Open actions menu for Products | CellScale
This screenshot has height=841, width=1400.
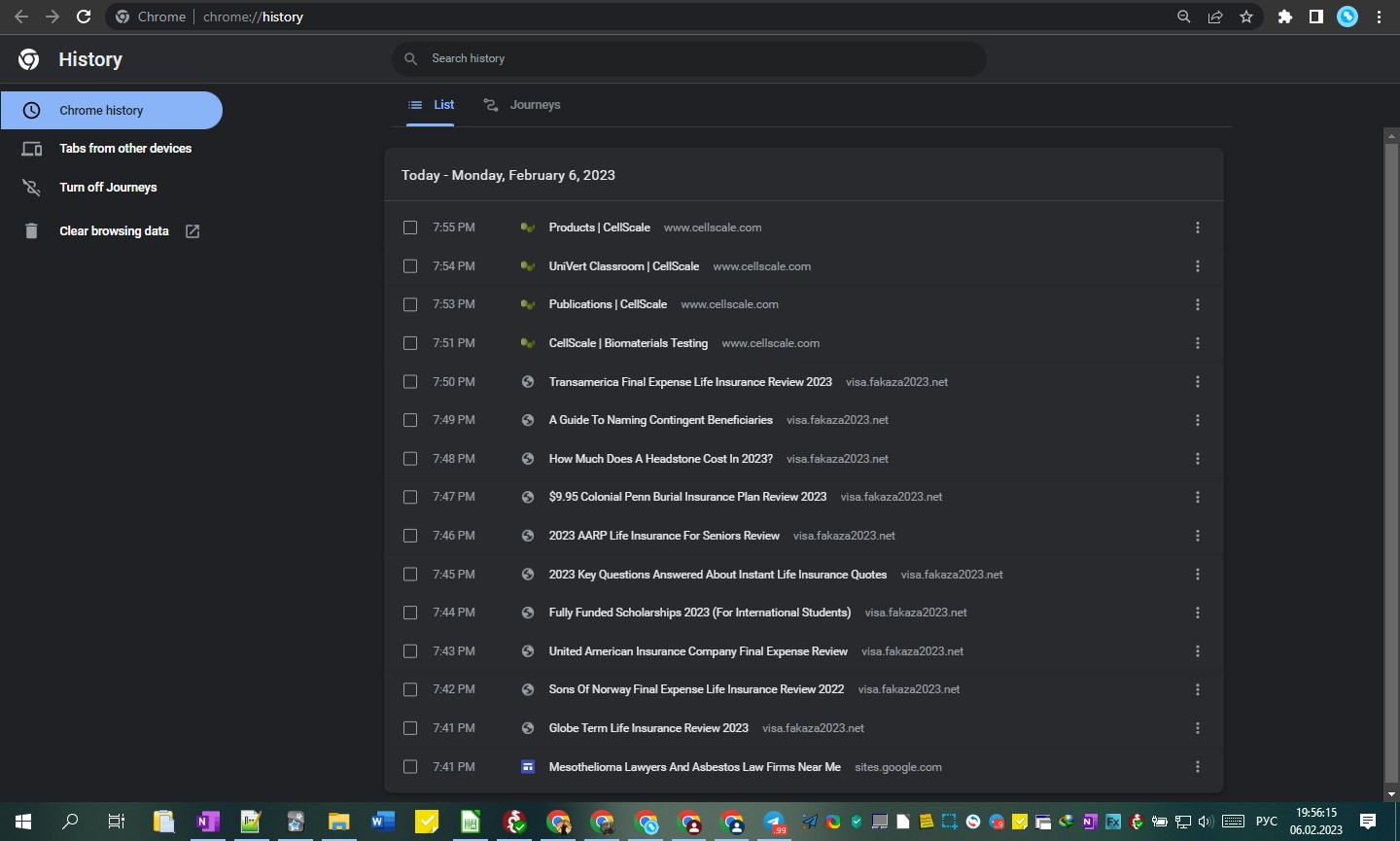tap(1198, 228)
